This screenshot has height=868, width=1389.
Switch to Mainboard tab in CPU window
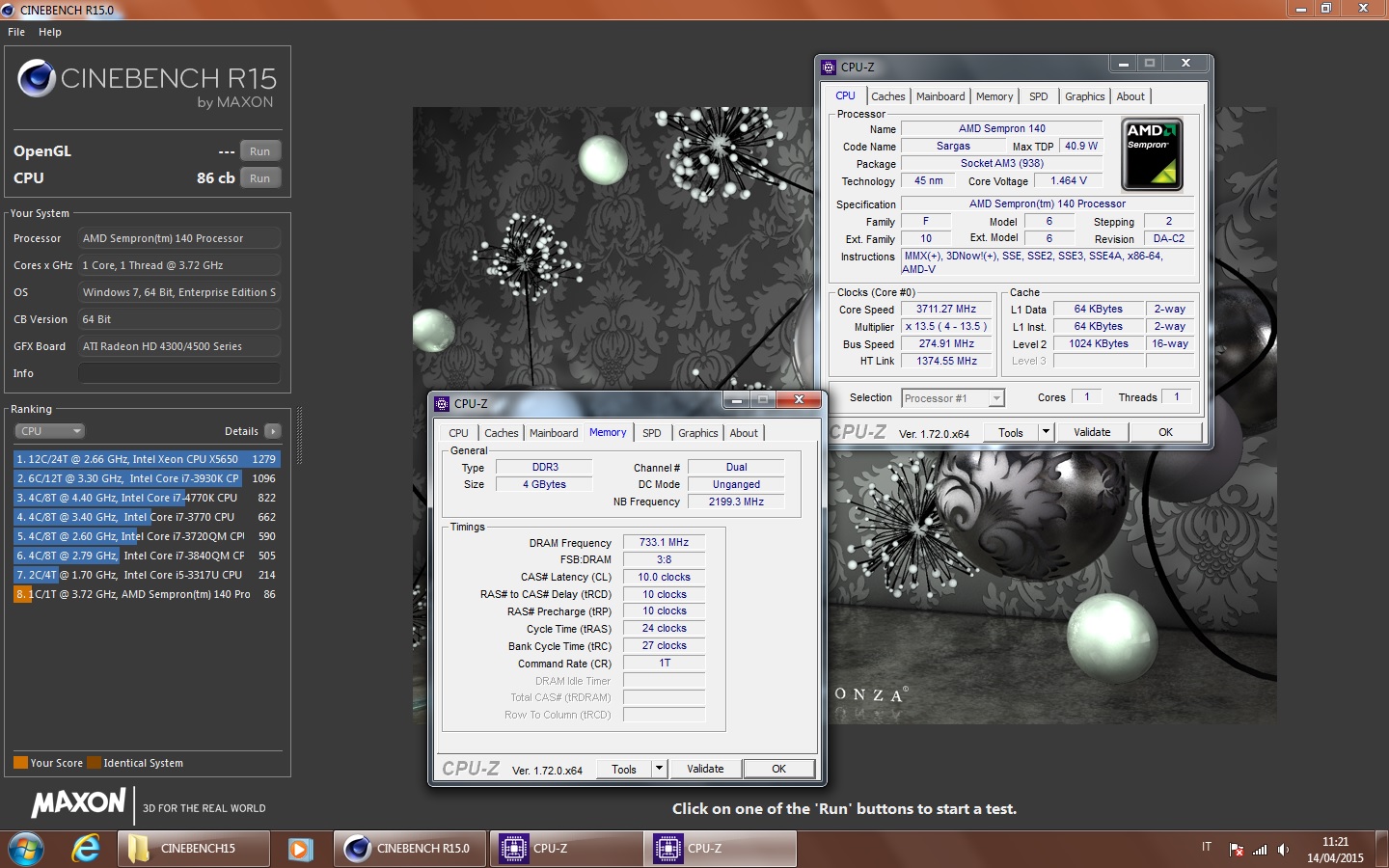940,96
